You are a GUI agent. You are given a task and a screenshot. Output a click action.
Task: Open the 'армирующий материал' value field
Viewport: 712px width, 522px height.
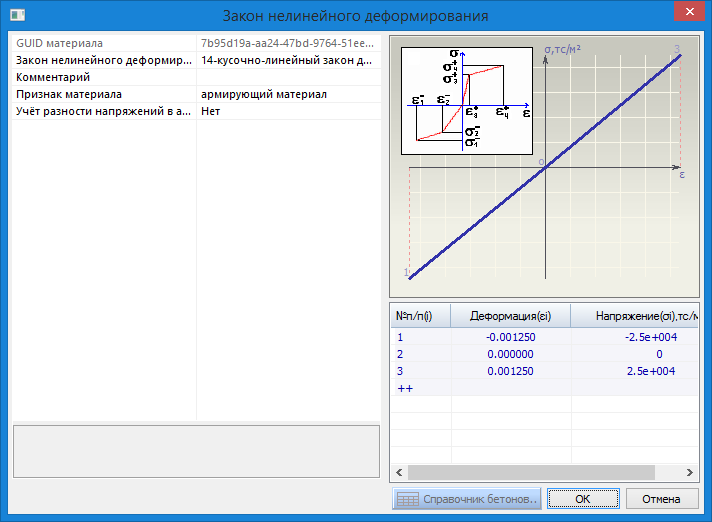coord(288,94)
